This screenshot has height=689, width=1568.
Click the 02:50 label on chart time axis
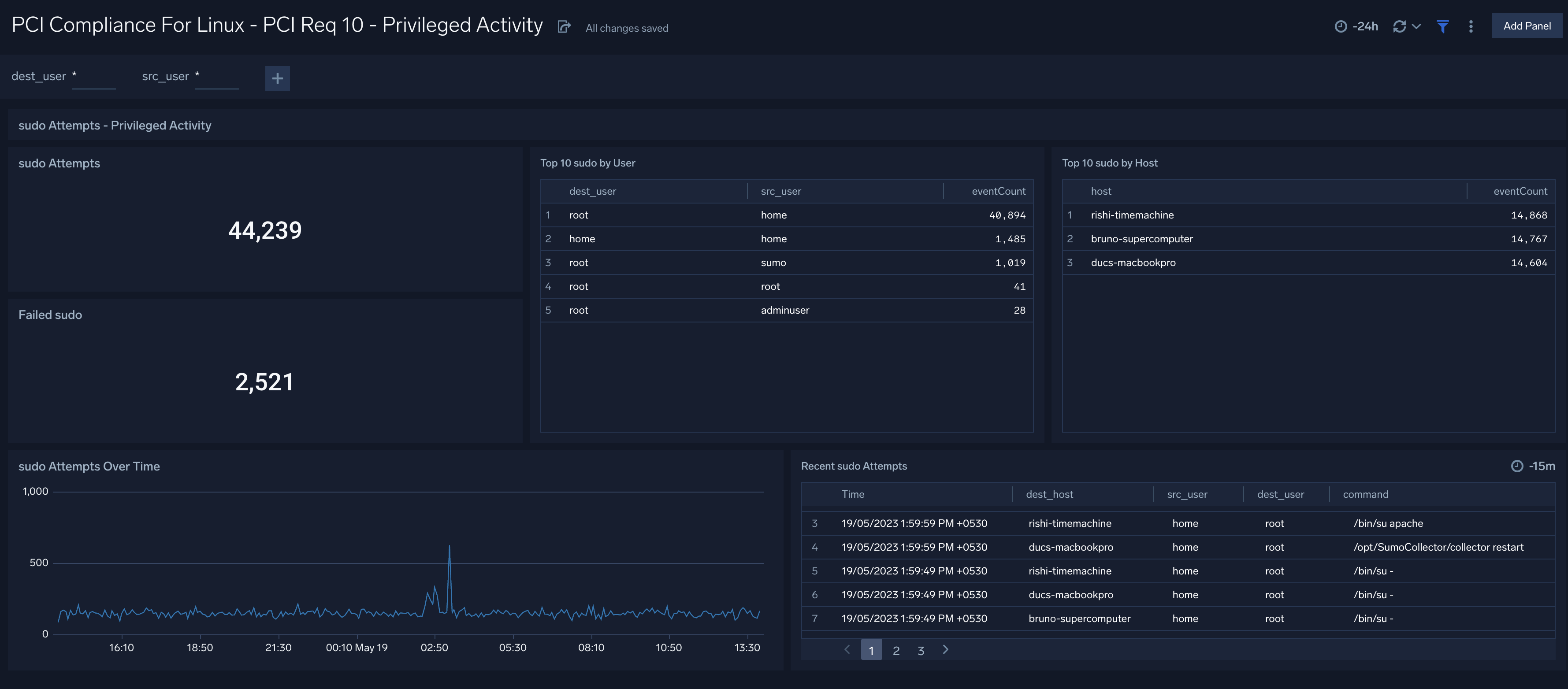click(434, 648)
